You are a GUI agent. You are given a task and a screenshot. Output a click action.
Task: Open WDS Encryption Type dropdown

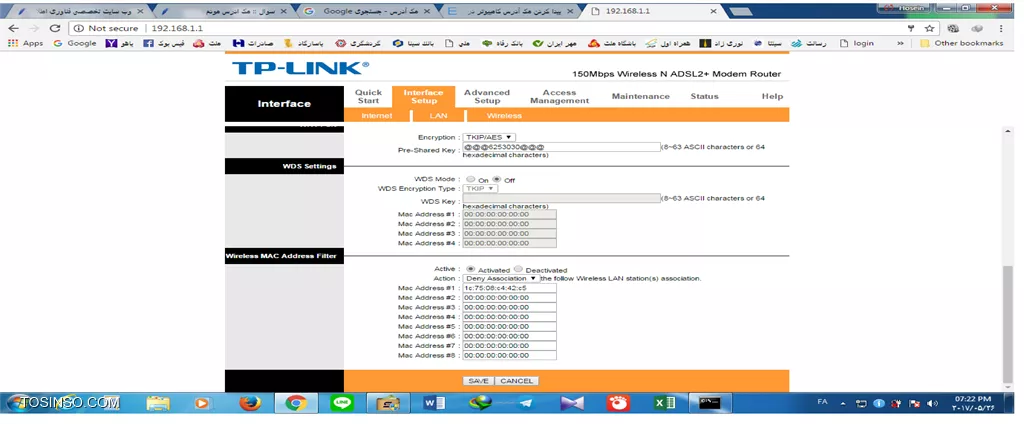click(480, 188)
